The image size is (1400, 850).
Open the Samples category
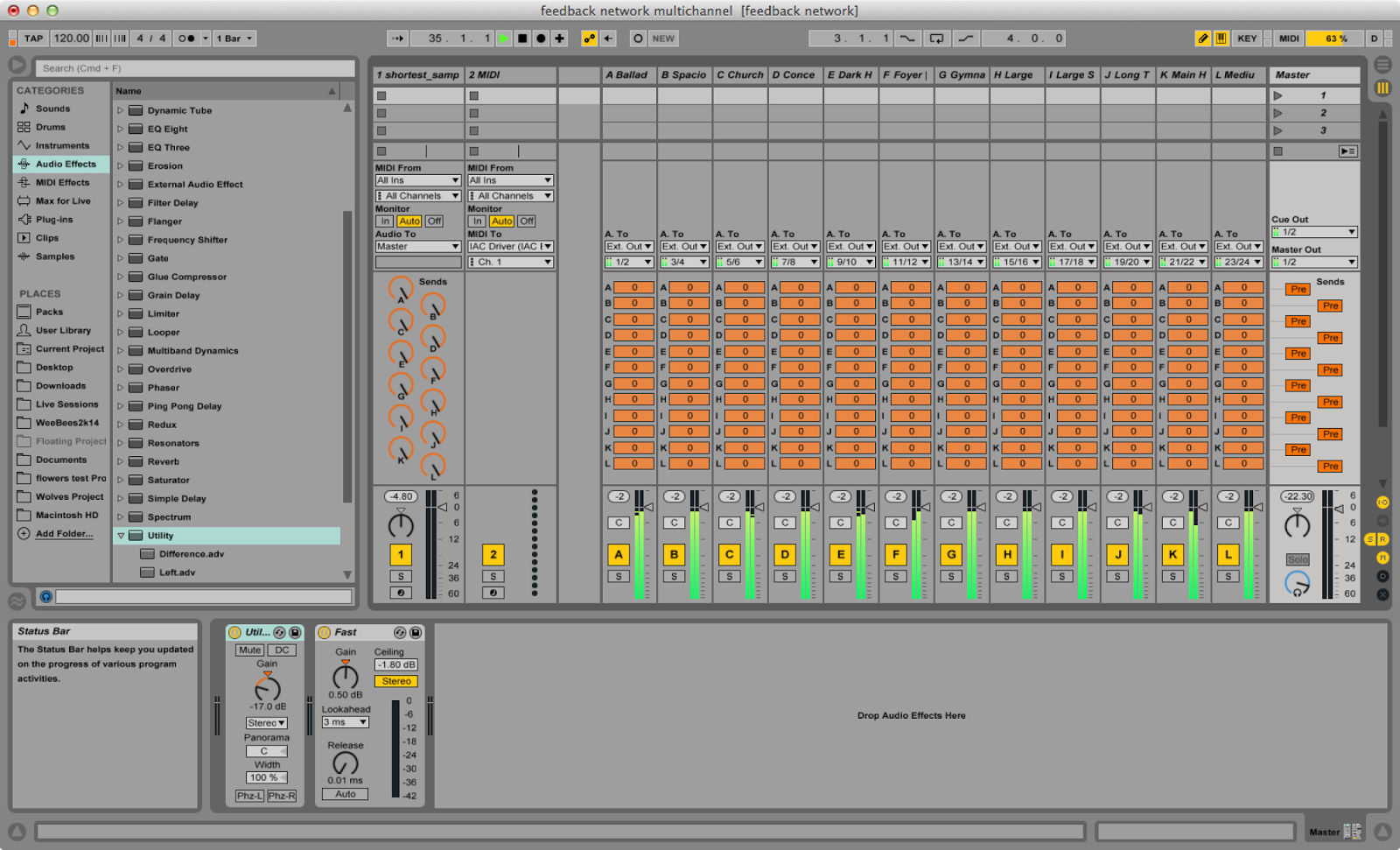click(55, 256)
